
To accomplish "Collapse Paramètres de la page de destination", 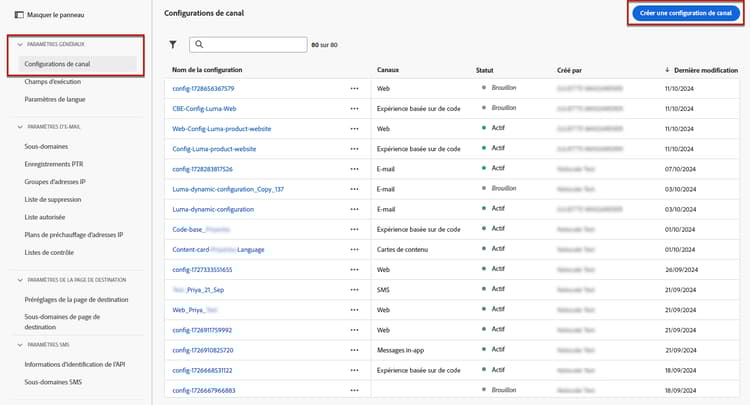I will [20, 278].
